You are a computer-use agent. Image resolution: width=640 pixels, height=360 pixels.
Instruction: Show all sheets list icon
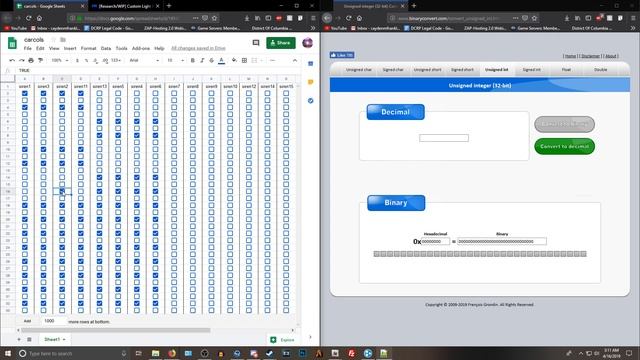29,339
